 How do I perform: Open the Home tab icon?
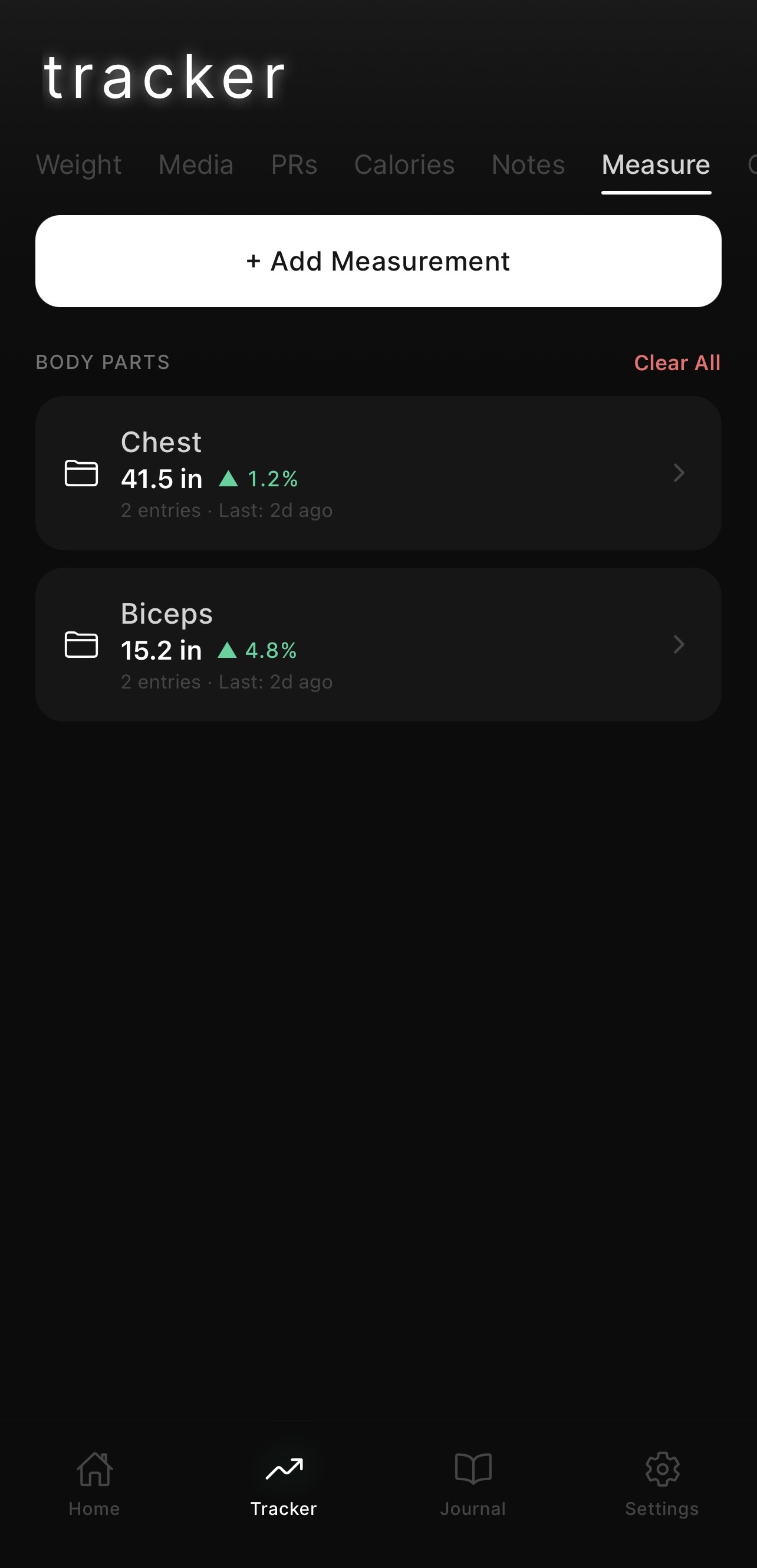click(x=94, y=1470)
